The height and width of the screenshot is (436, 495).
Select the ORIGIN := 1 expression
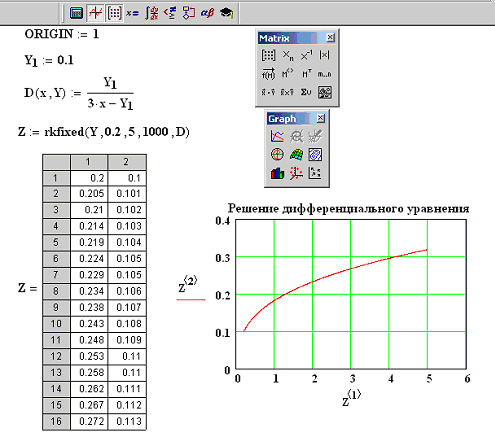click(x=62, y=34)
